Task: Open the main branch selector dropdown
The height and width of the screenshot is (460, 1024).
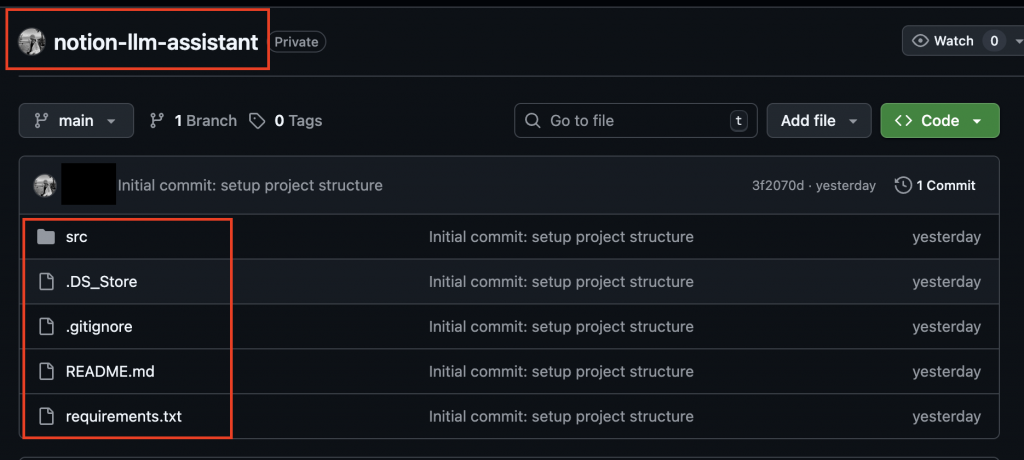Action: 75,121
